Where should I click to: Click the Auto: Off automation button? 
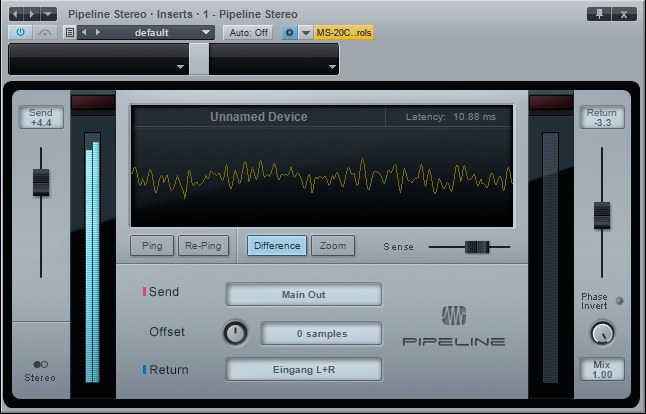coord(248,32)
